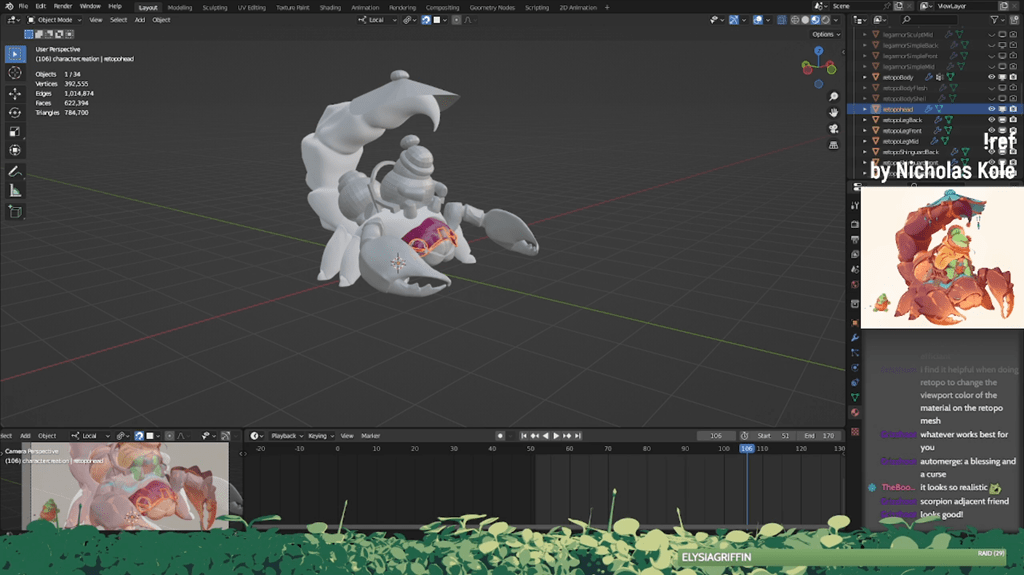Expand the retopoBody outliner row
Image resolution: width=1024 pixels, height=575 pixels.
point(865,77)
